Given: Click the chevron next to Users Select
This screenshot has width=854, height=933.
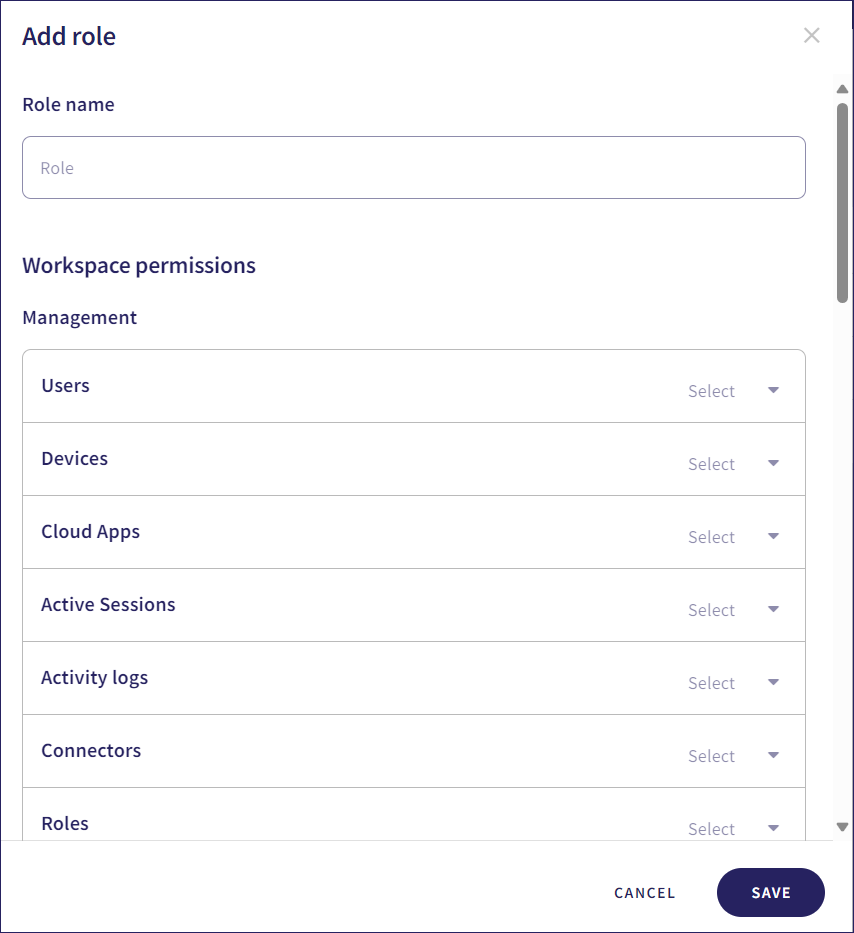Looking at the screenshot, I should point(773,390).
